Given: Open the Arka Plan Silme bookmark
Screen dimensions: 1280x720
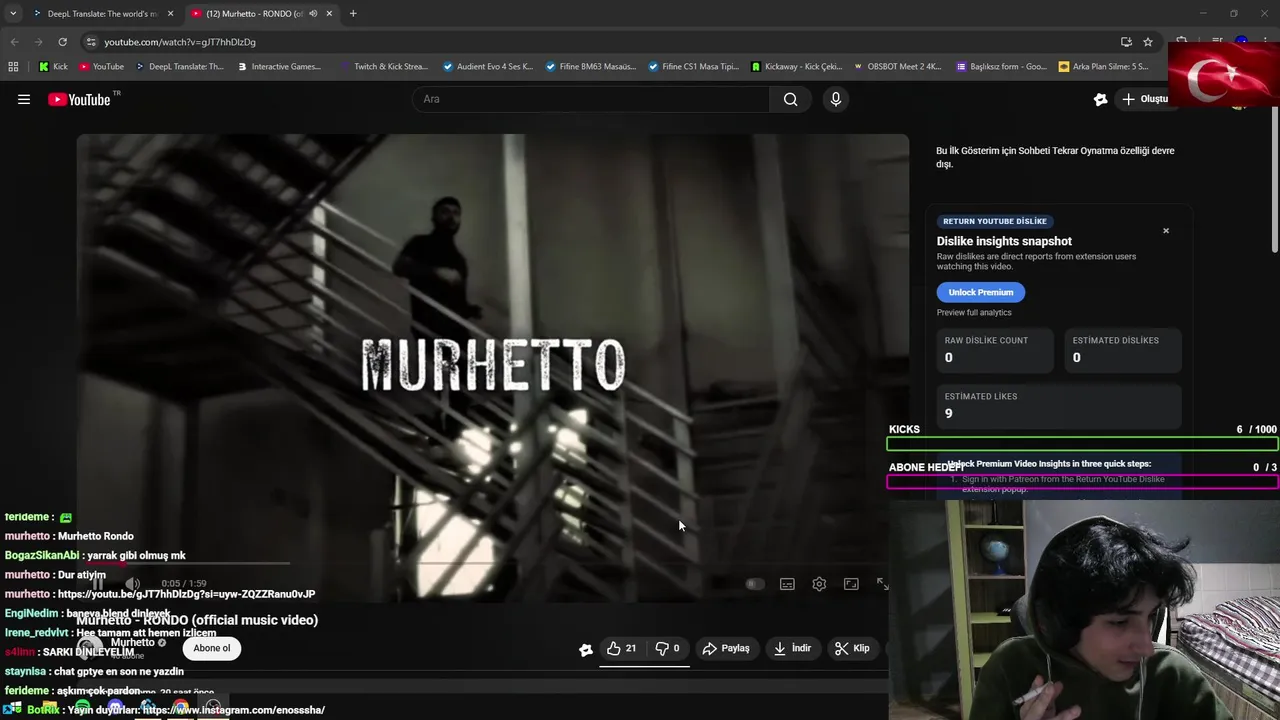Looking at the screenshot, I should [x=1104, y=67].
